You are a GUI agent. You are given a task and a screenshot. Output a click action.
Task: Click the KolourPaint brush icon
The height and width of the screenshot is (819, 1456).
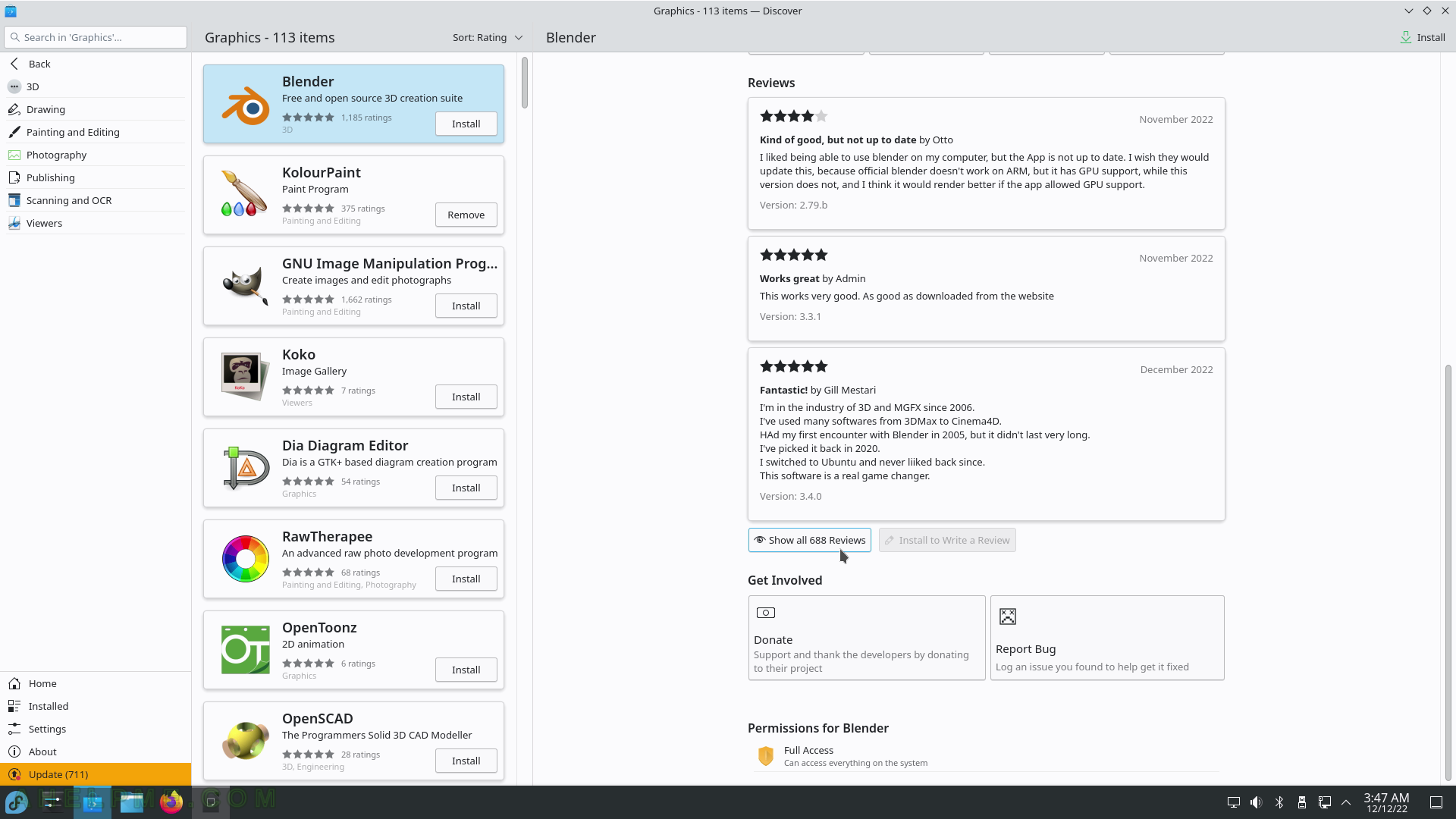coord(245,195)
